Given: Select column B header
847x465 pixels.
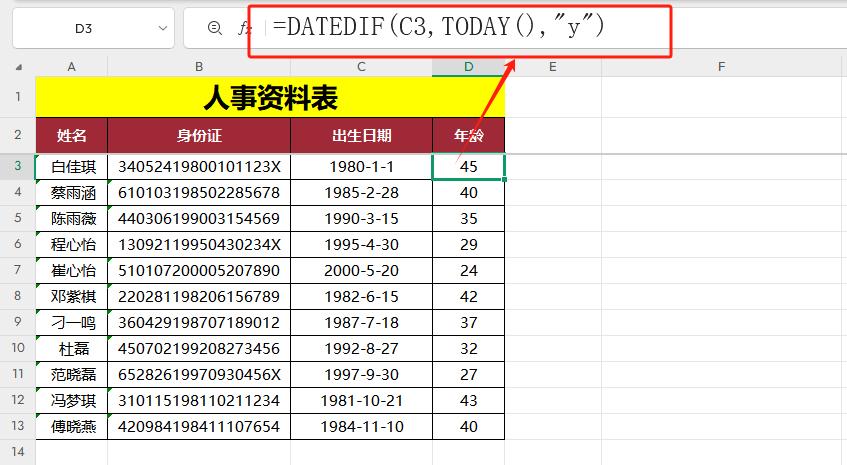Looking at the screenshot, I should pyautogui.click(x=199, y=67).
